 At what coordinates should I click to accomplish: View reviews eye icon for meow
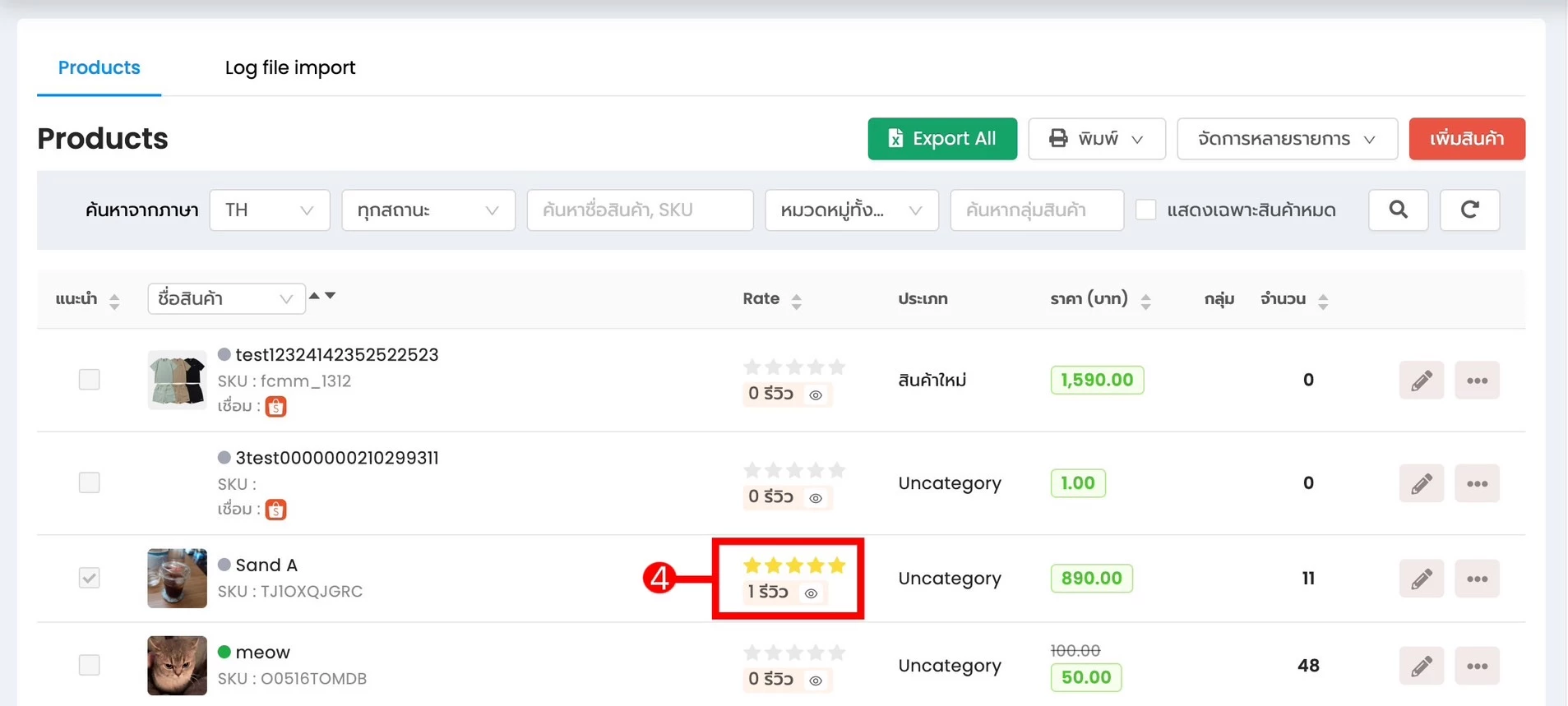(x=816, y=681)
